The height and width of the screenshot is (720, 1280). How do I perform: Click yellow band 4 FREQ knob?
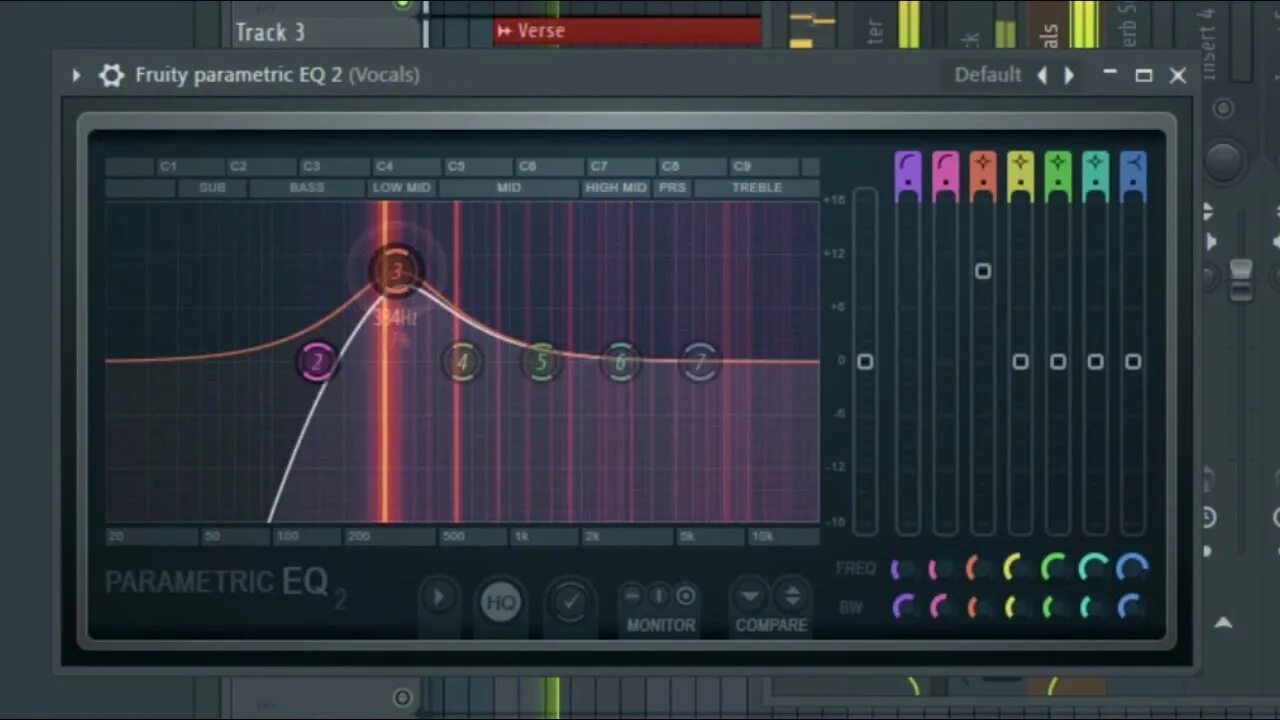point(1018,569)
